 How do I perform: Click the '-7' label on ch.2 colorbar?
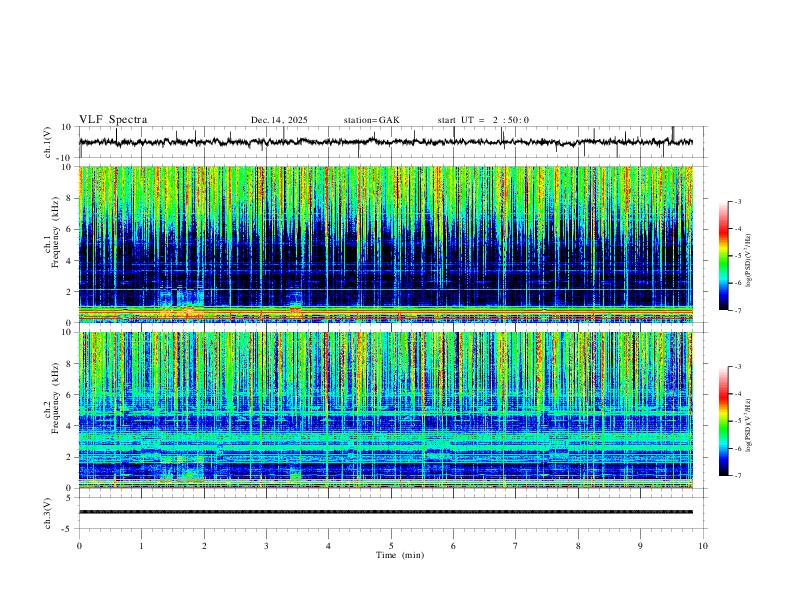(x=738, y=476)
